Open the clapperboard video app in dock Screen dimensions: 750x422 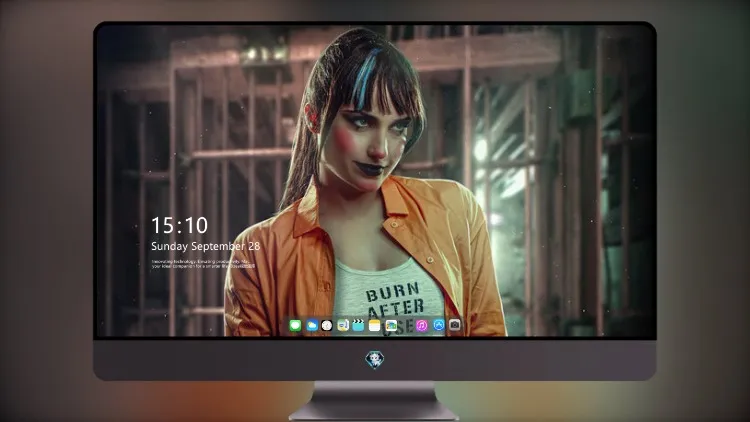point(358,325)
